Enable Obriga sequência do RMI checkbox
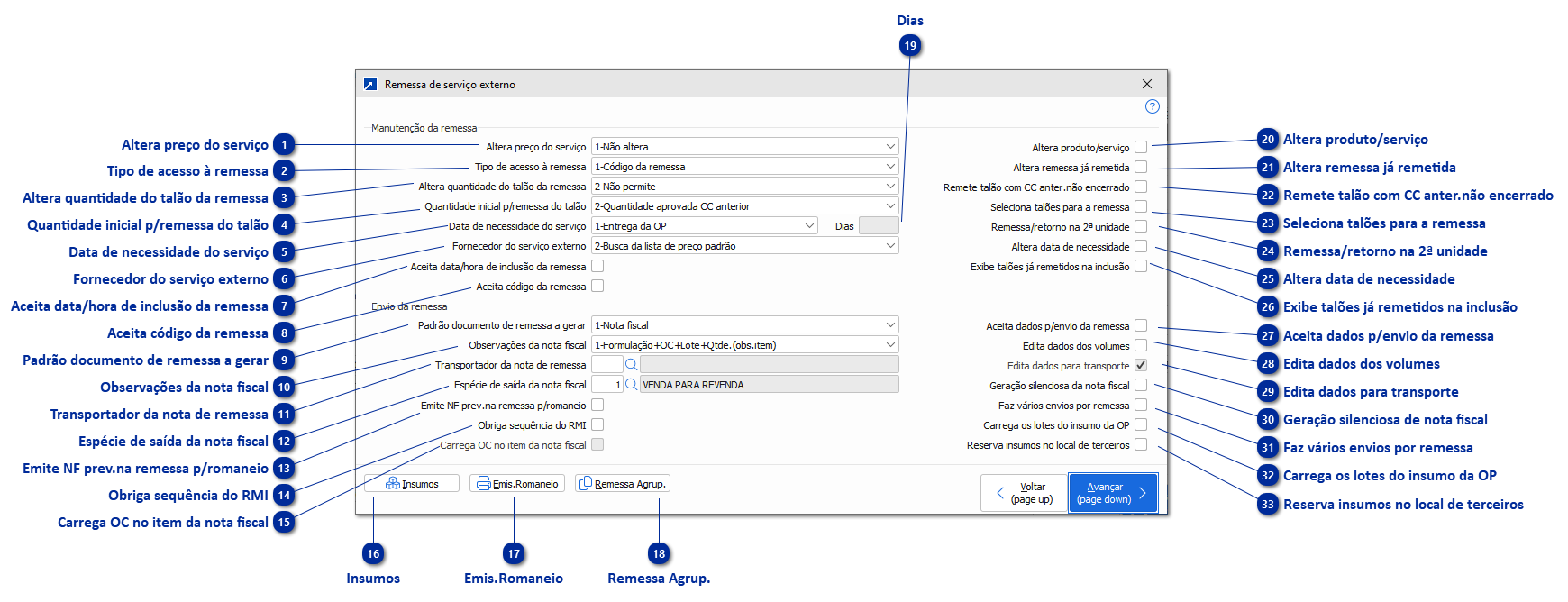Image resolution: width=1568 pixels, height=602 pixels. (x=597, y=424)
